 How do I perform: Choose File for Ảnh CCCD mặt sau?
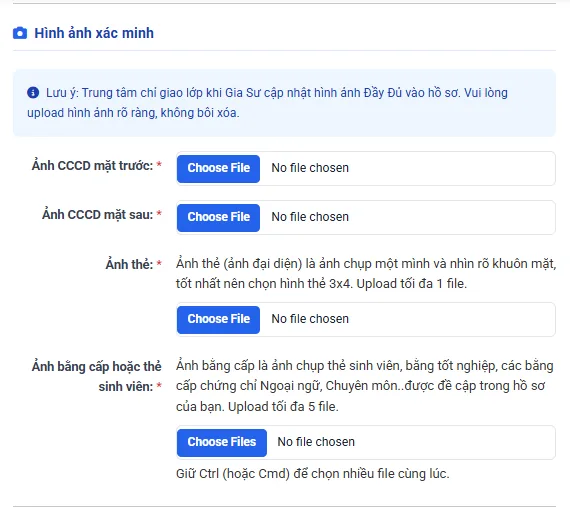(x=218, y=218)
